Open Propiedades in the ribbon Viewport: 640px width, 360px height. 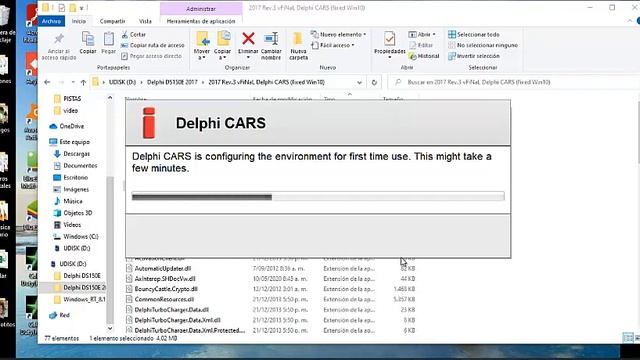coord(390,44)
